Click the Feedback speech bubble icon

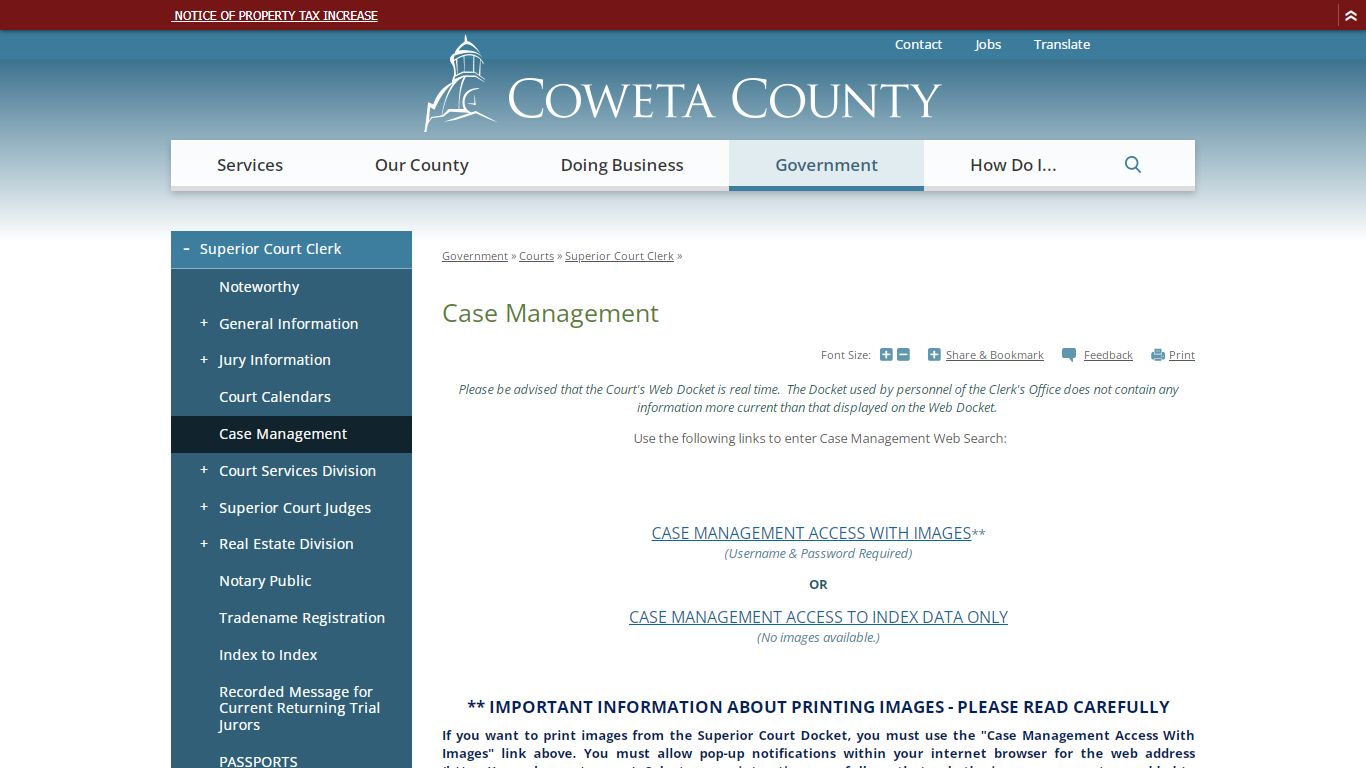[1069, 355]
